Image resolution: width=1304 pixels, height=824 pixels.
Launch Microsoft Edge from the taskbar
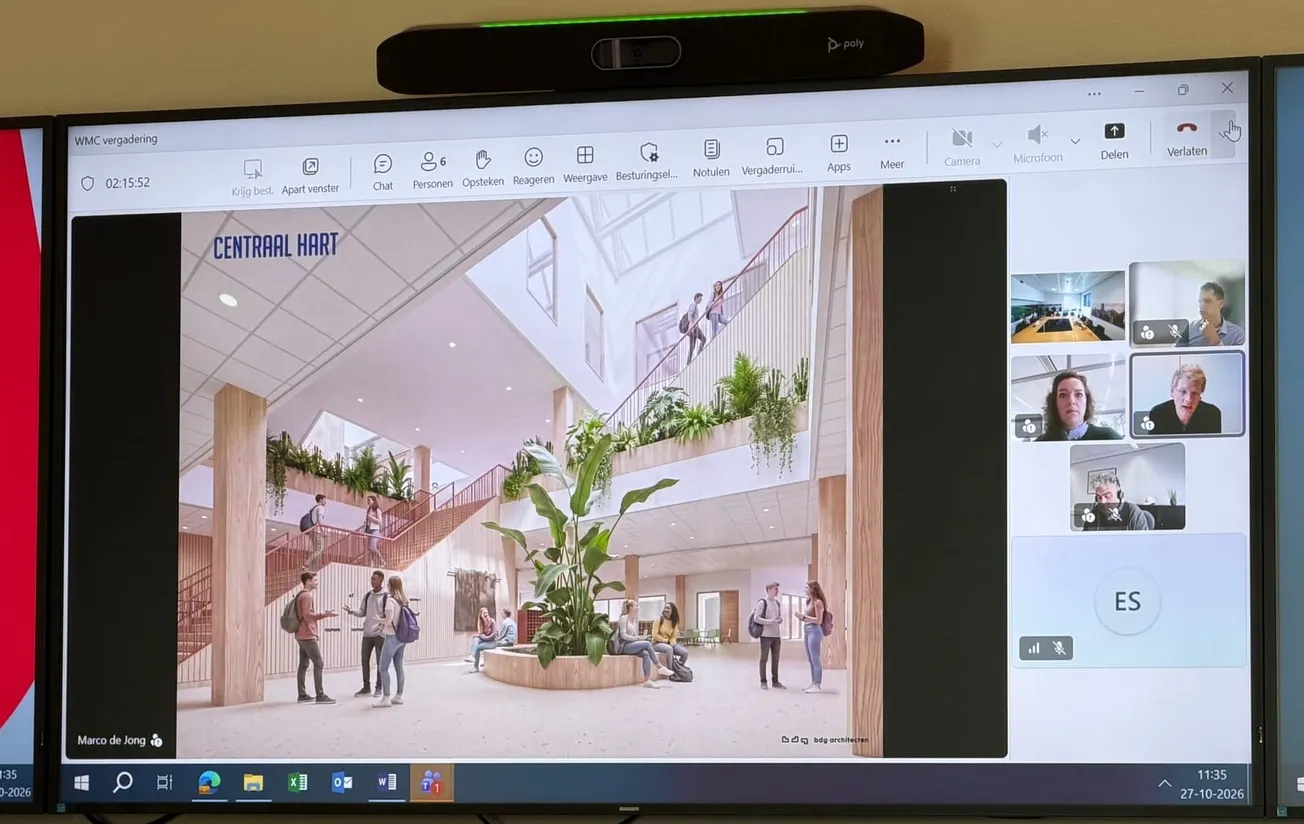pyautogui.click(x=209, y=783)
